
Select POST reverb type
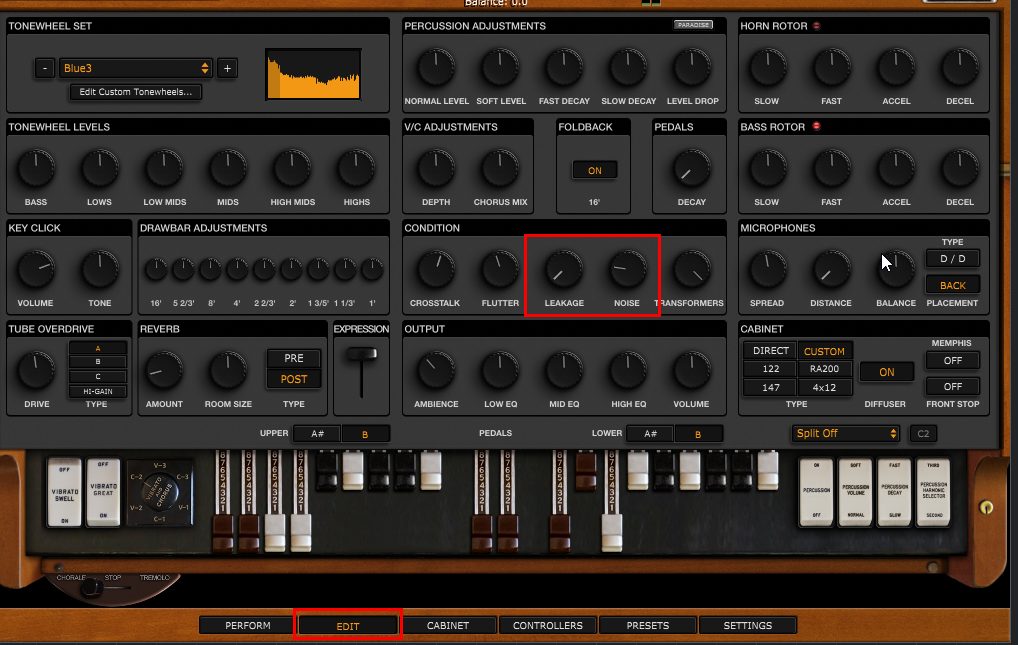(293, 379)
